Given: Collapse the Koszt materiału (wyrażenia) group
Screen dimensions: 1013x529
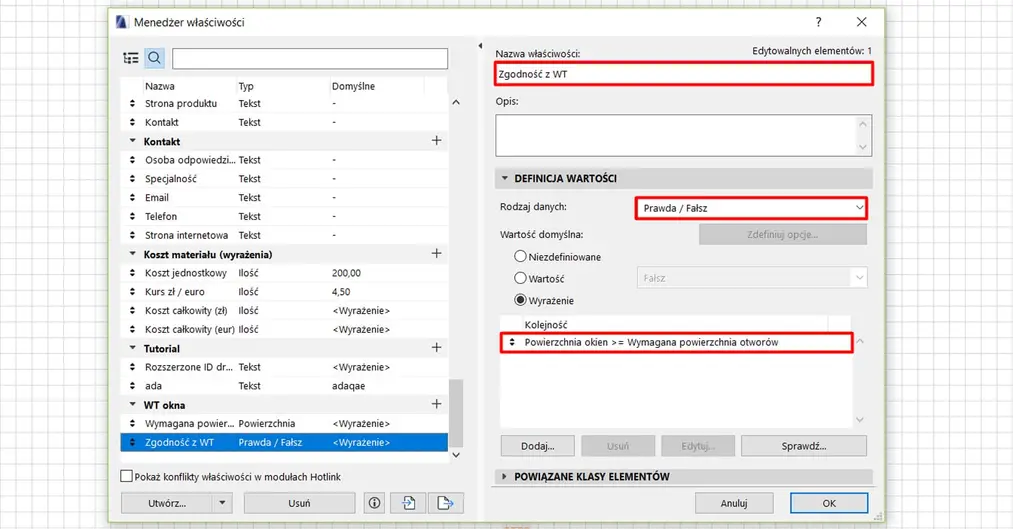Looking at the screenshot, I should click(x=132, y=254).
